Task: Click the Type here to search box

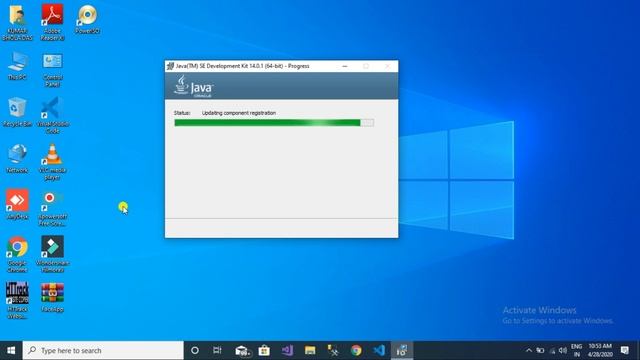Action: tap(103, 350)
